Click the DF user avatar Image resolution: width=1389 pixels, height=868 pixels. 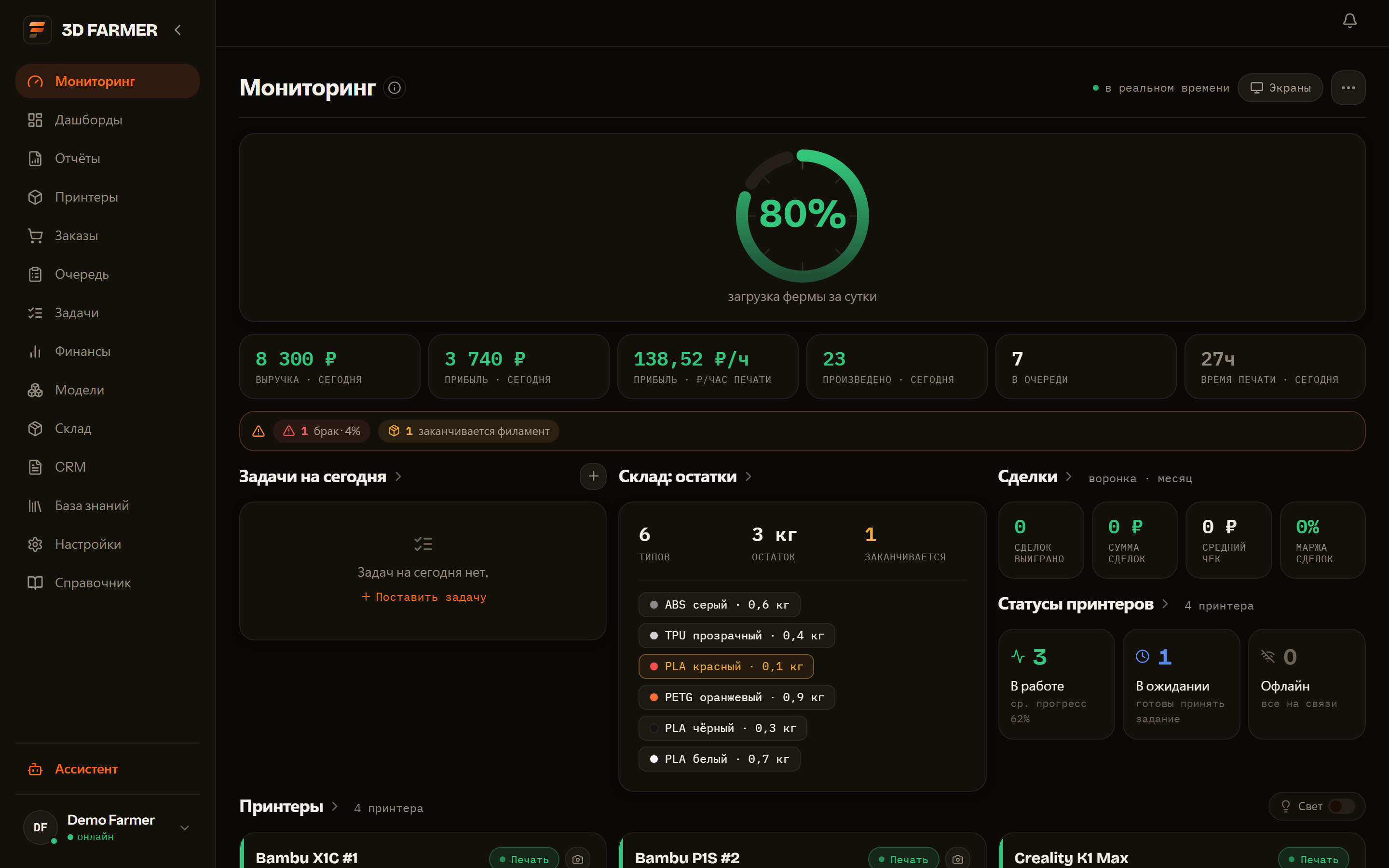click(40, 827)
